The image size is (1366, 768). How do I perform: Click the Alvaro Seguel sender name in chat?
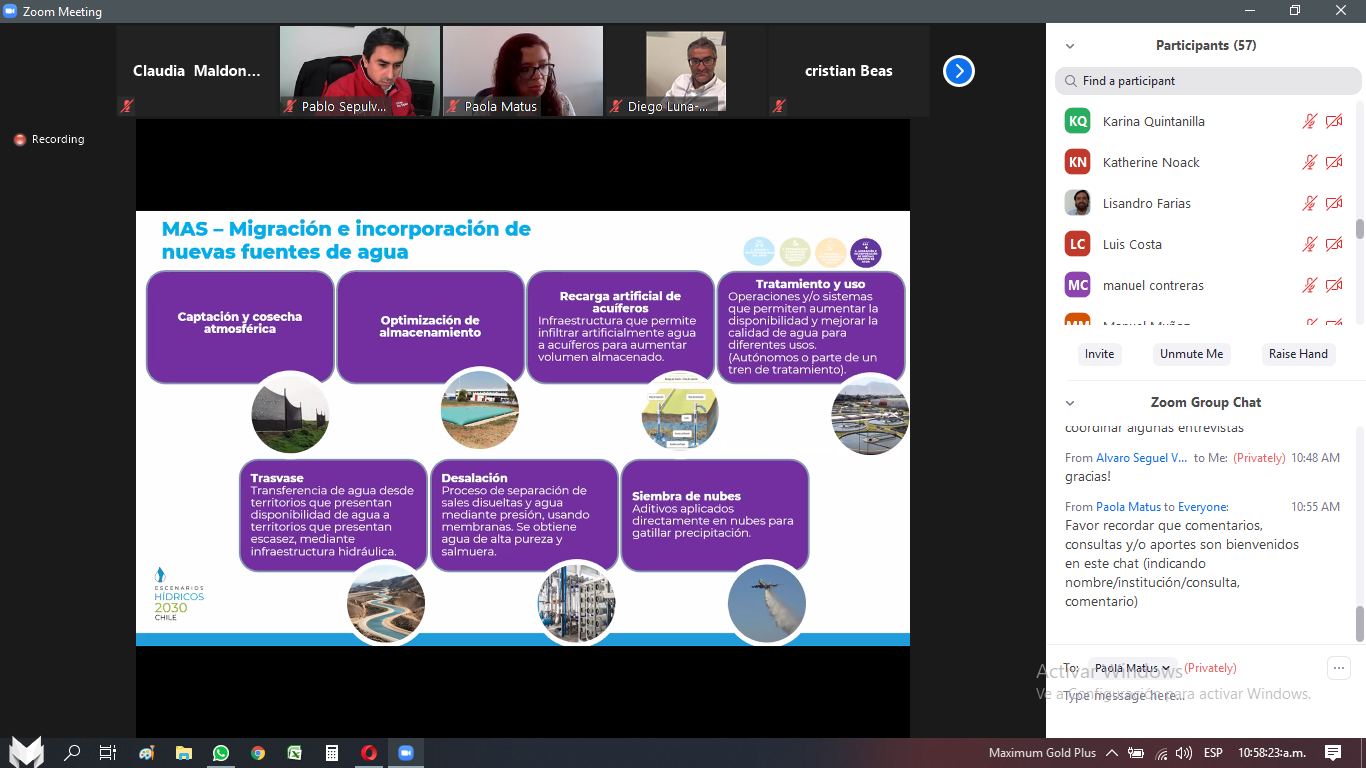(x=1142, y=458)
